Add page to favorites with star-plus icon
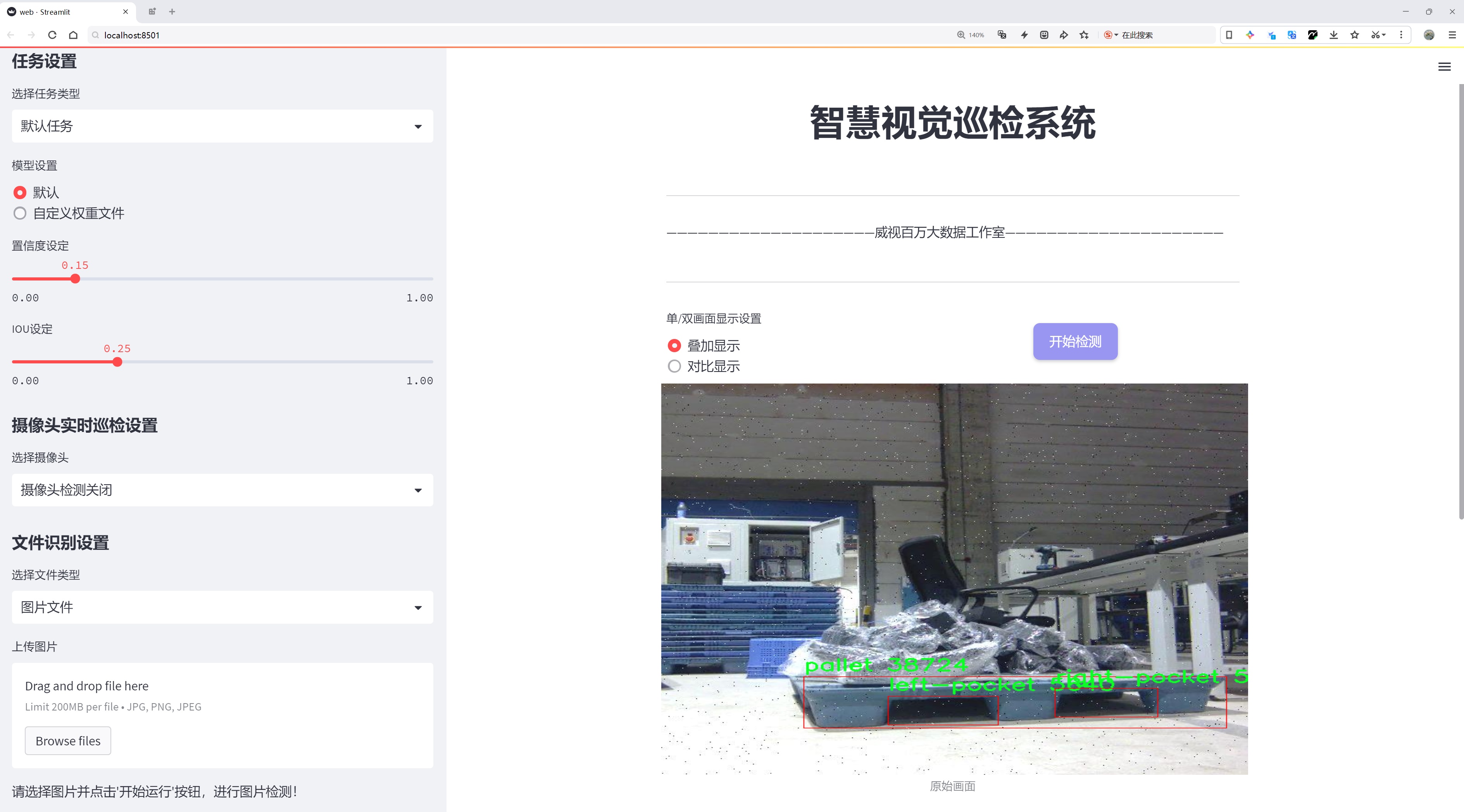 [1085, 35]
